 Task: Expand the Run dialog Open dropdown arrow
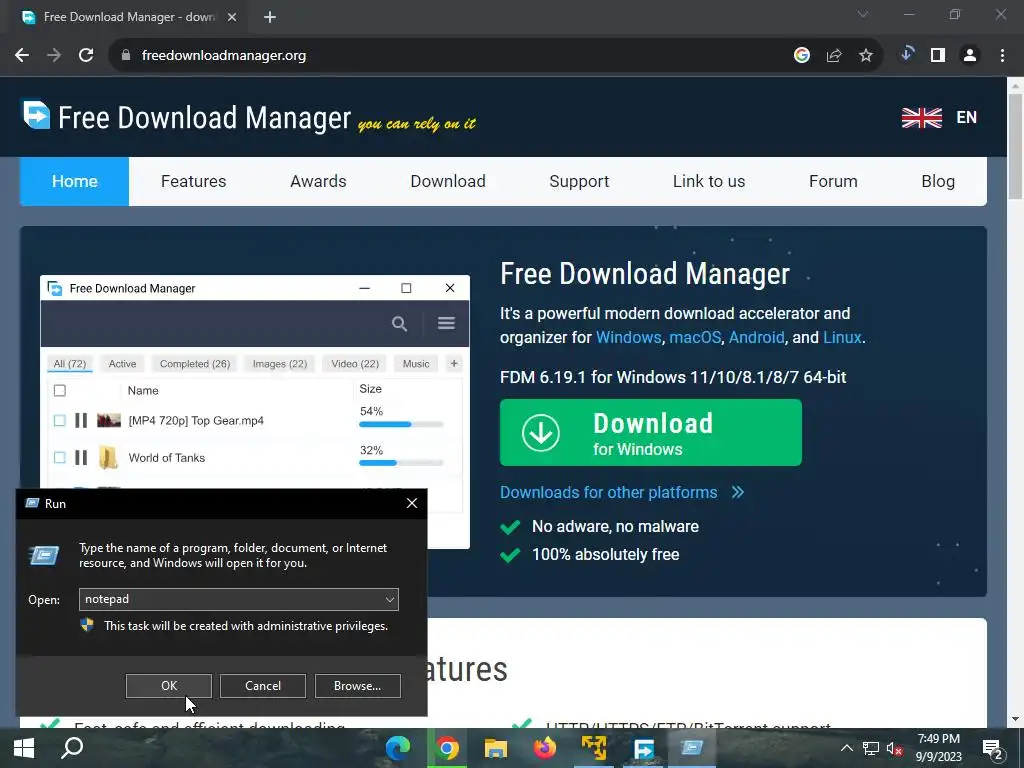tap(390, 600)
